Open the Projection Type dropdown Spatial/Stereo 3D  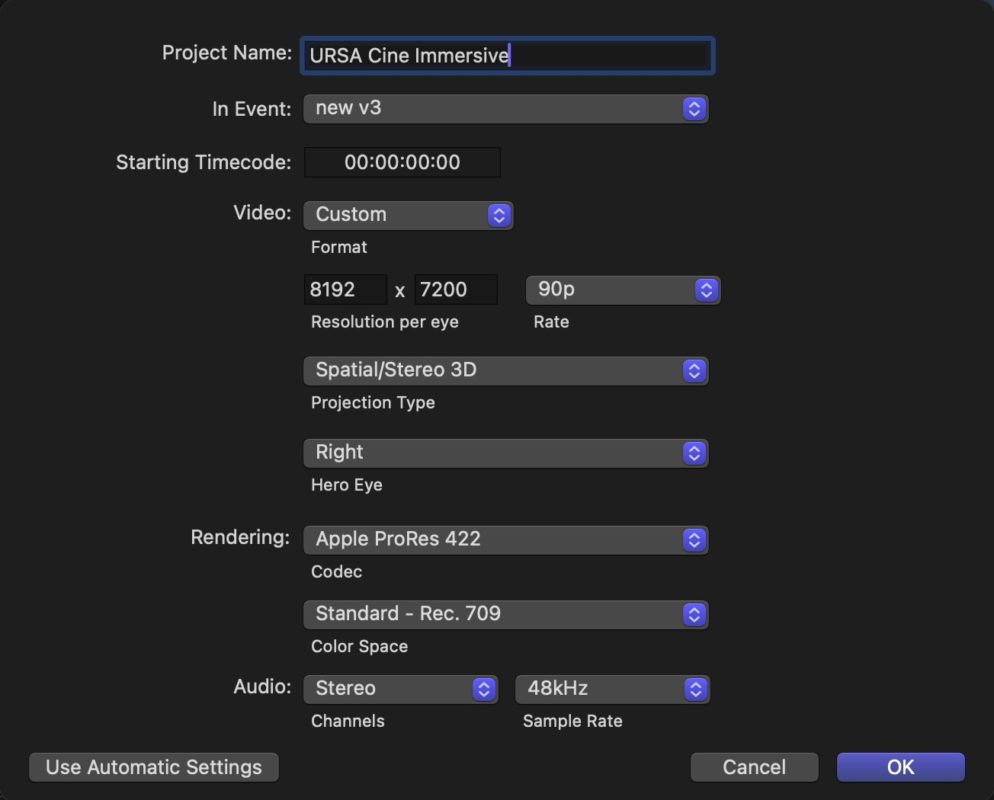(506, 370)
